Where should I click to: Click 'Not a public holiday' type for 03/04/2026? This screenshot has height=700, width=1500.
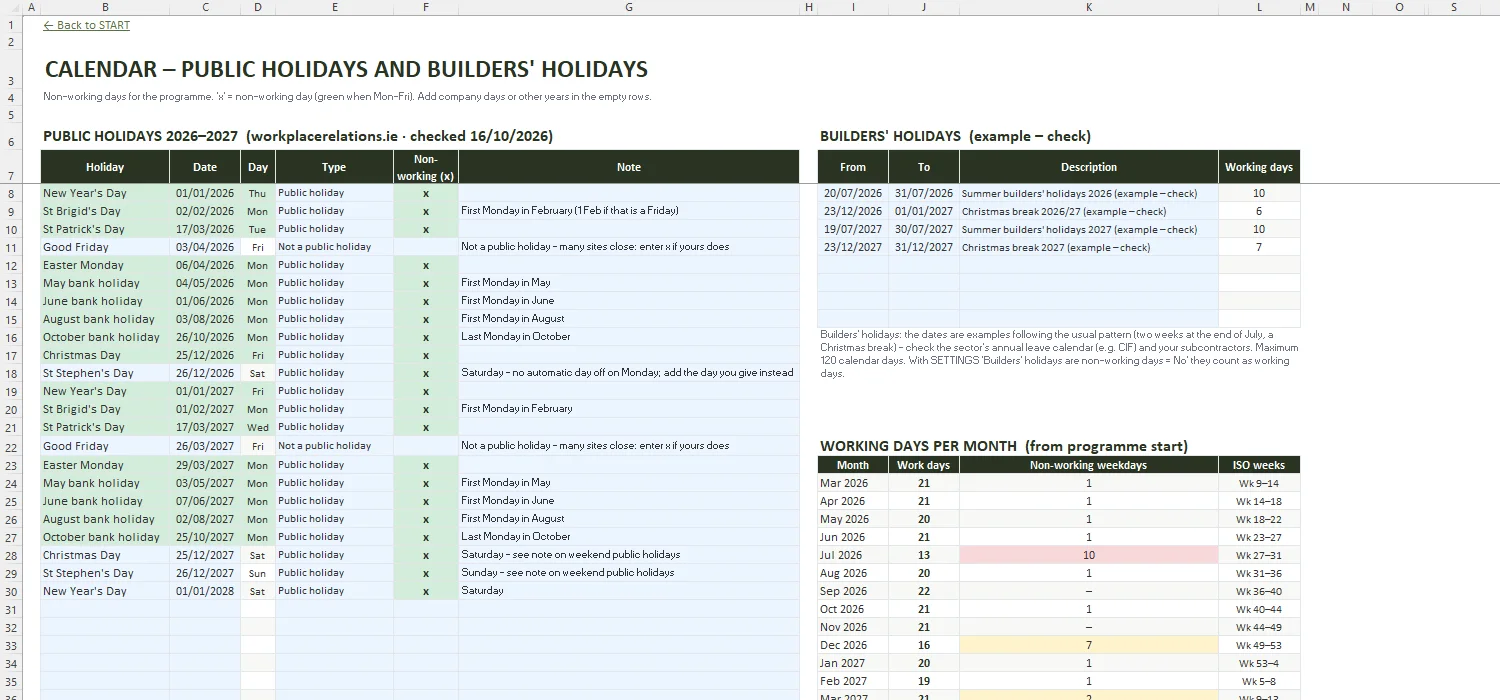[335, 247]
